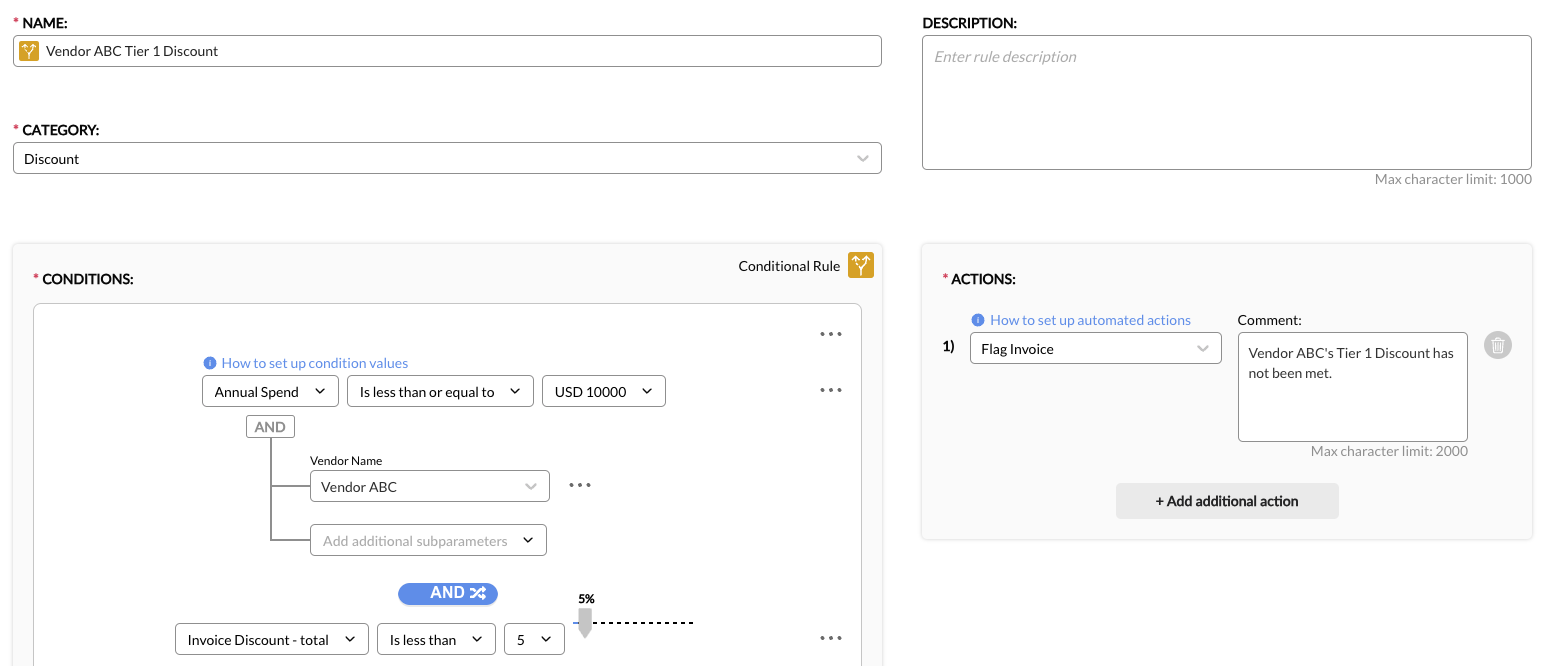Click the Add additional action button
The image size is (1550, 666).
coord(1226,501)
